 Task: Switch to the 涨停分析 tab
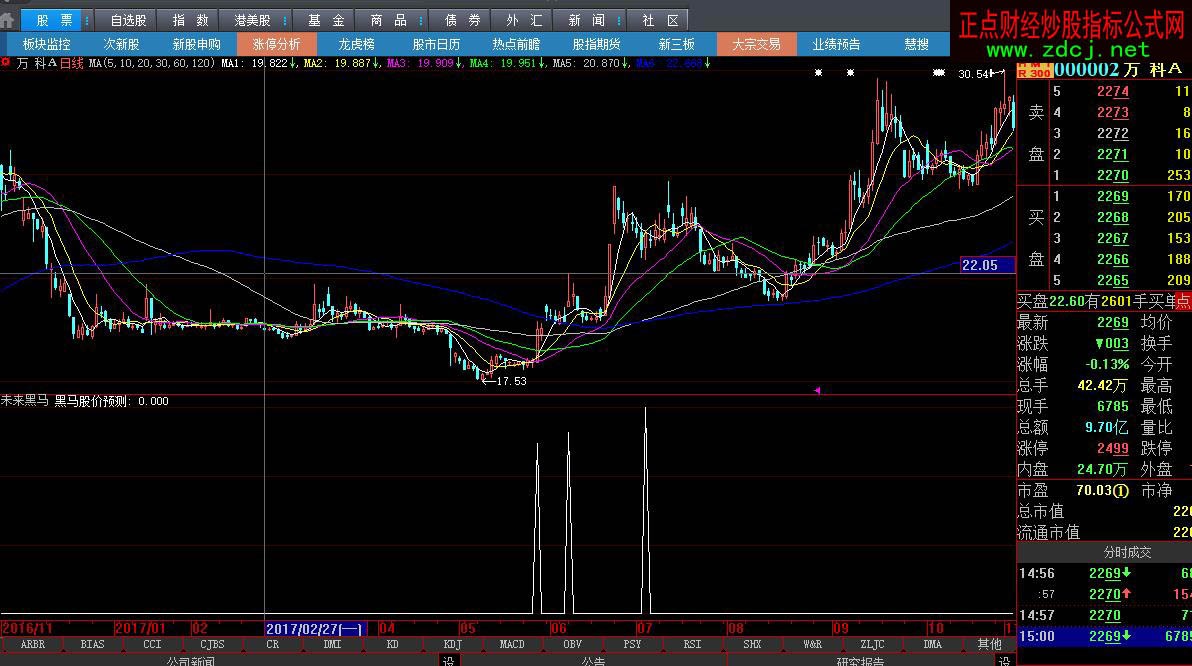276,44
